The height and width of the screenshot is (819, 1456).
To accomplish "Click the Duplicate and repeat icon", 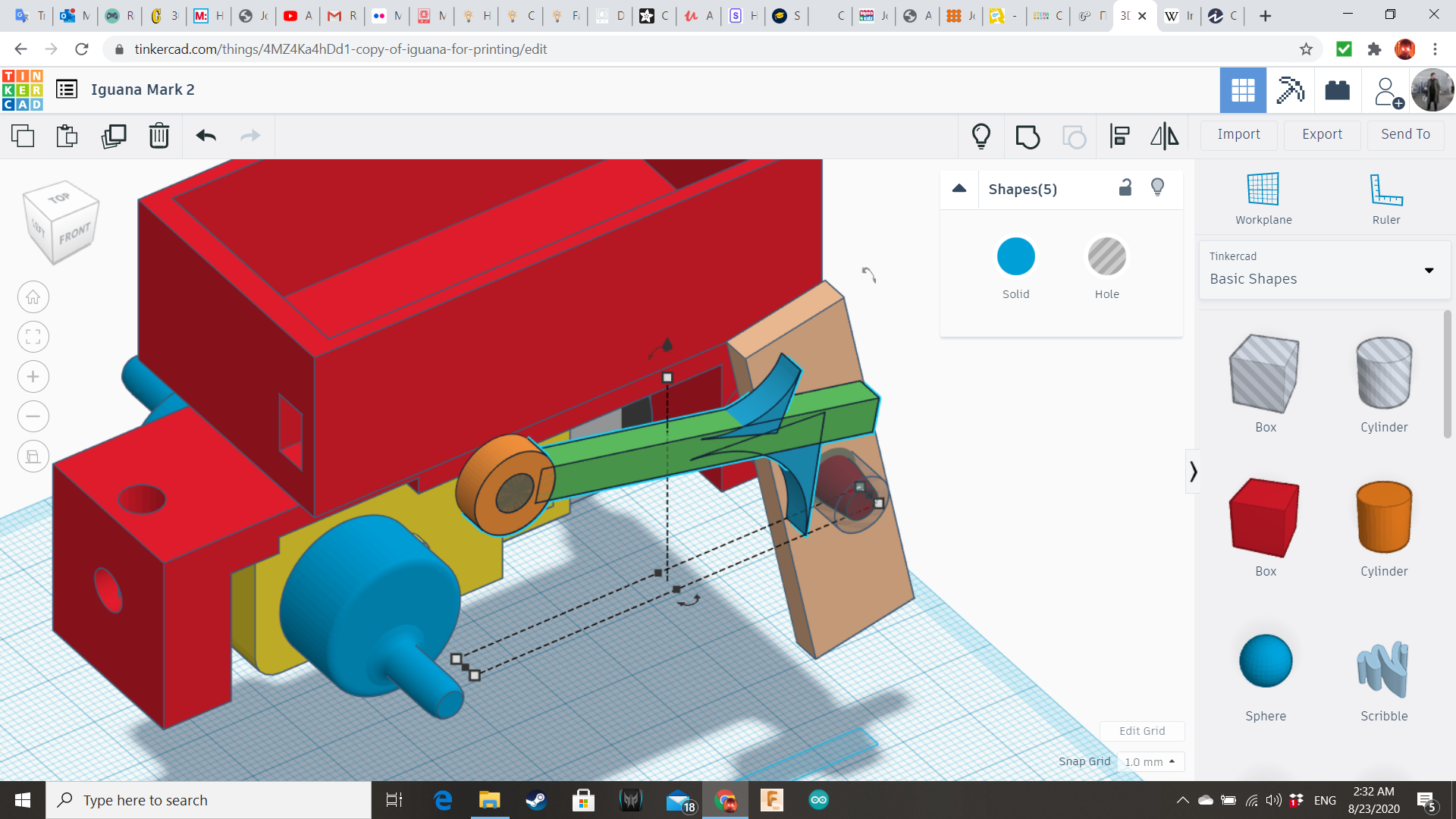I will [x=114, y=136].
